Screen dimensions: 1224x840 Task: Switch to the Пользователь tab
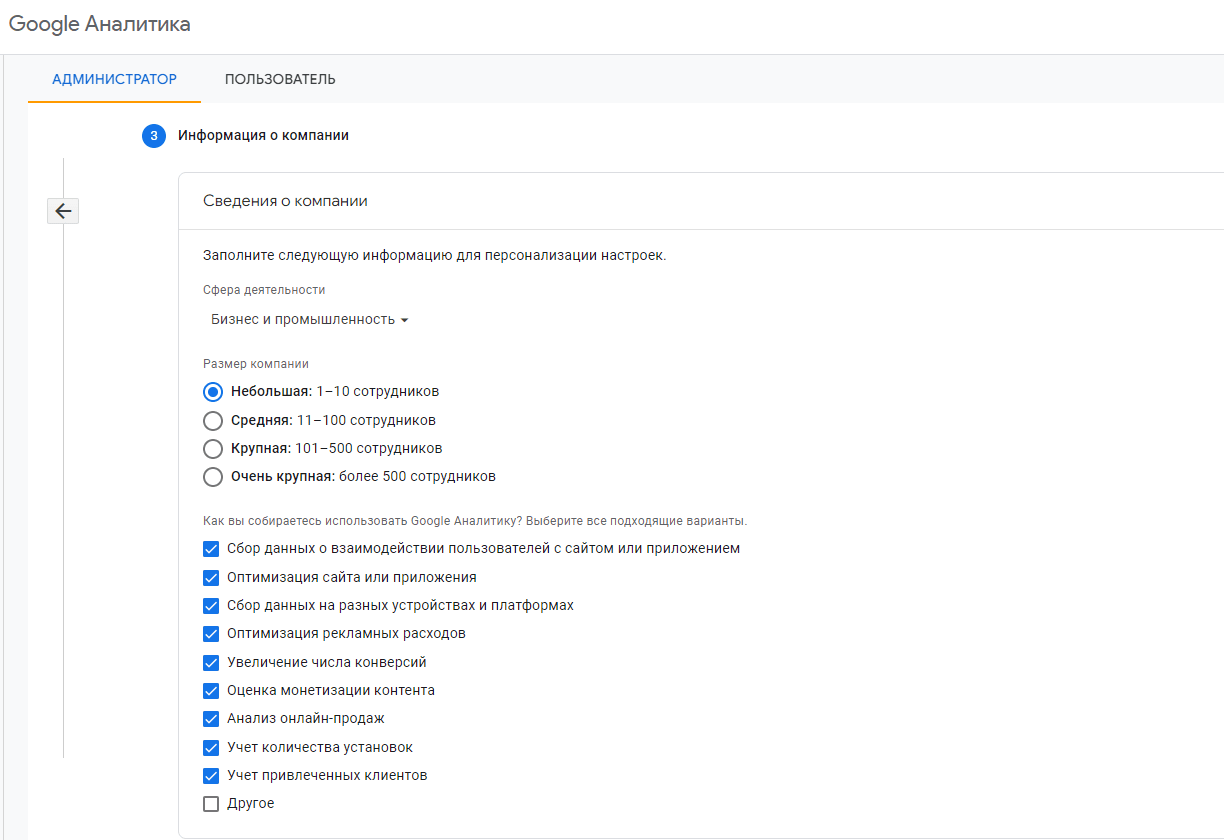[280, 79]
